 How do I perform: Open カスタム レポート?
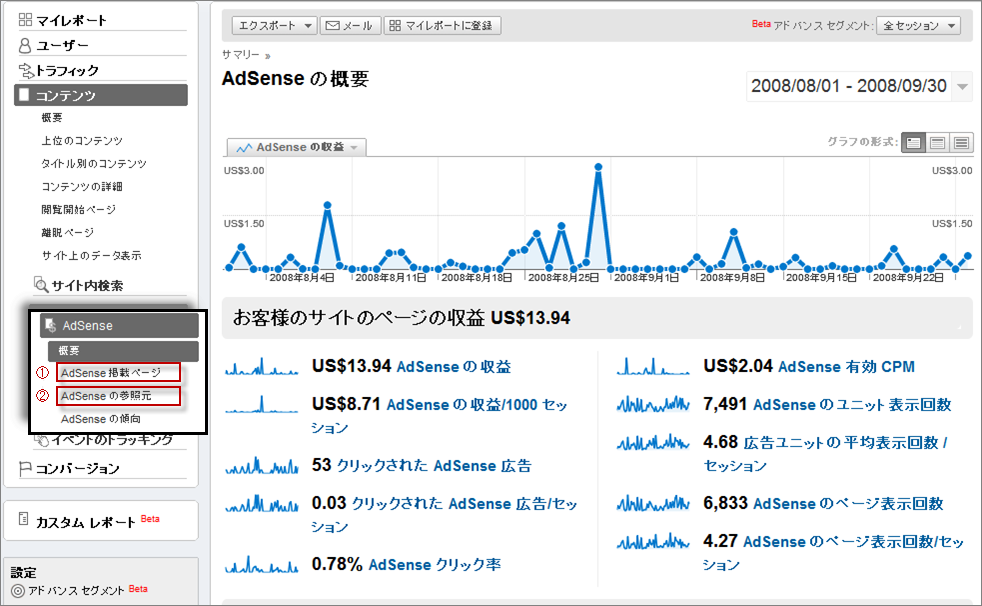coord(85,522)
